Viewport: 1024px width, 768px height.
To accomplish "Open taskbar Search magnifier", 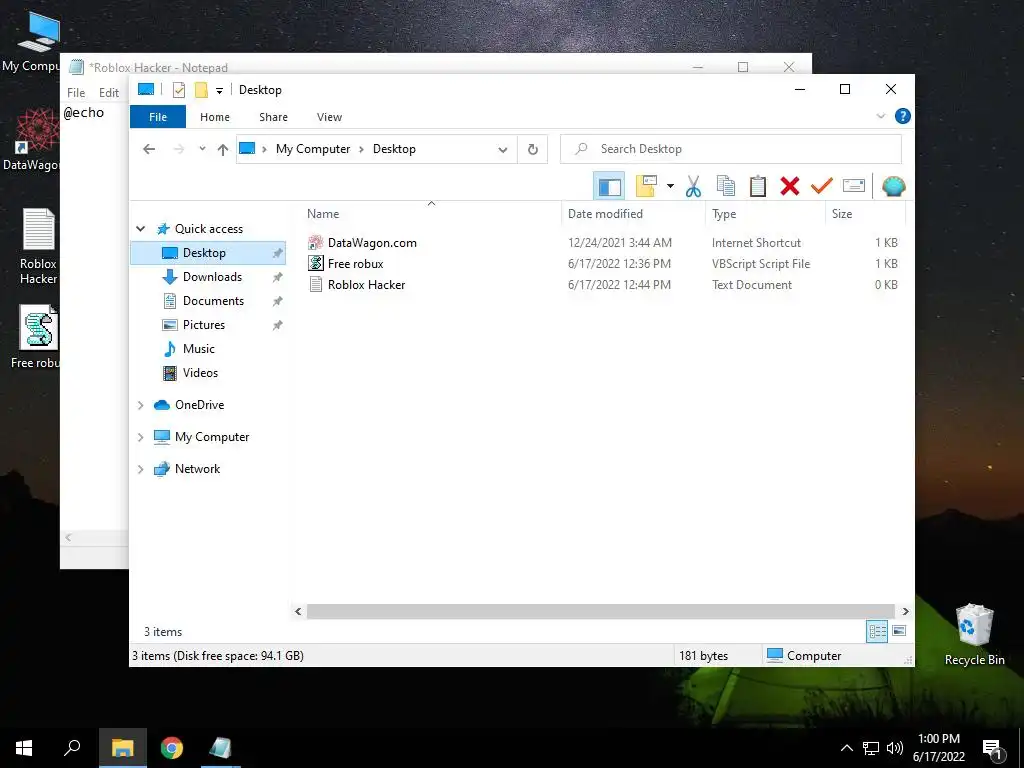I will [72, 748].
